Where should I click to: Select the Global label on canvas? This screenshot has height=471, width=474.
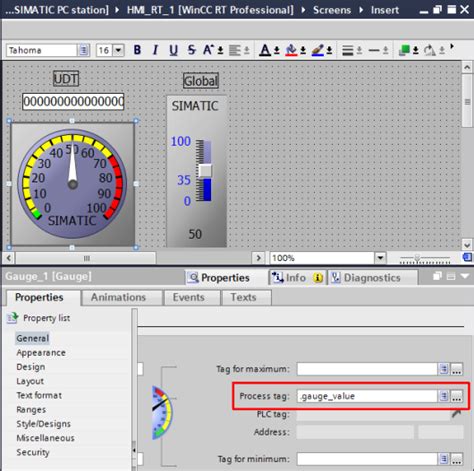point(201,81)
